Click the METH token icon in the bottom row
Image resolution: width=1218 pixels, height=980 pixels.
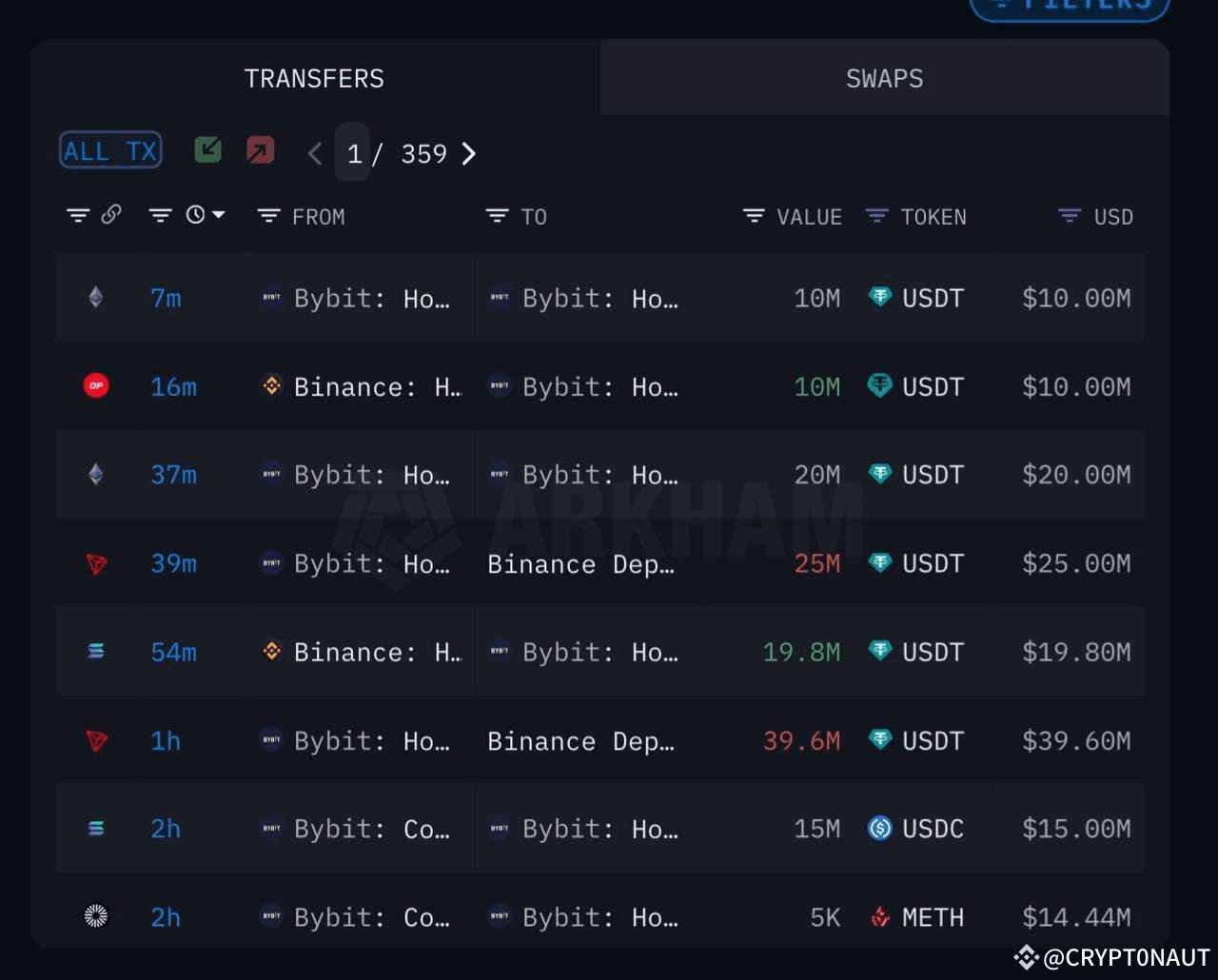pos(878,917)
